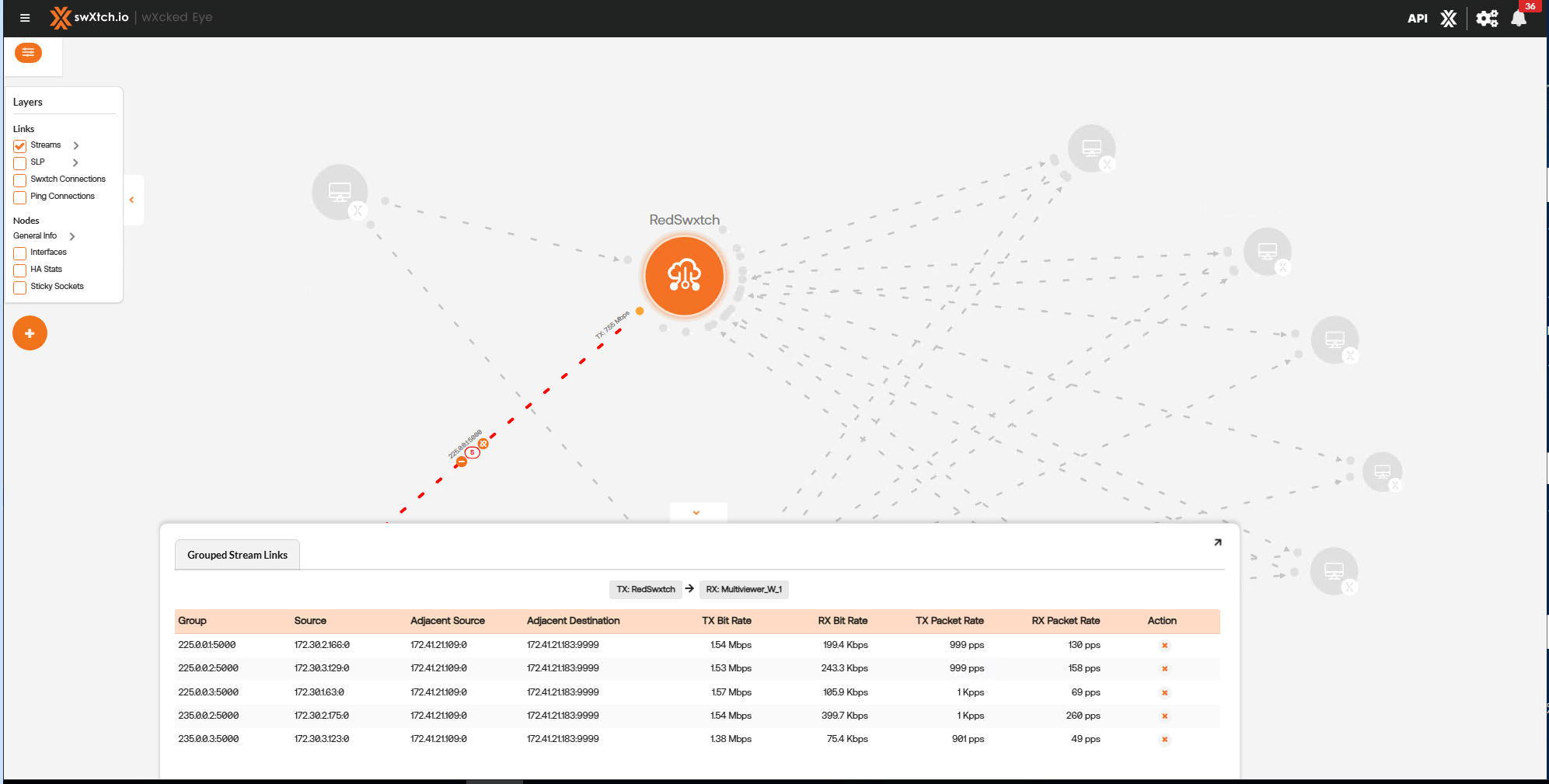The image size is (1549, 784).
Task: Open the hamburger navigation menu
Action: pos(25,18)
